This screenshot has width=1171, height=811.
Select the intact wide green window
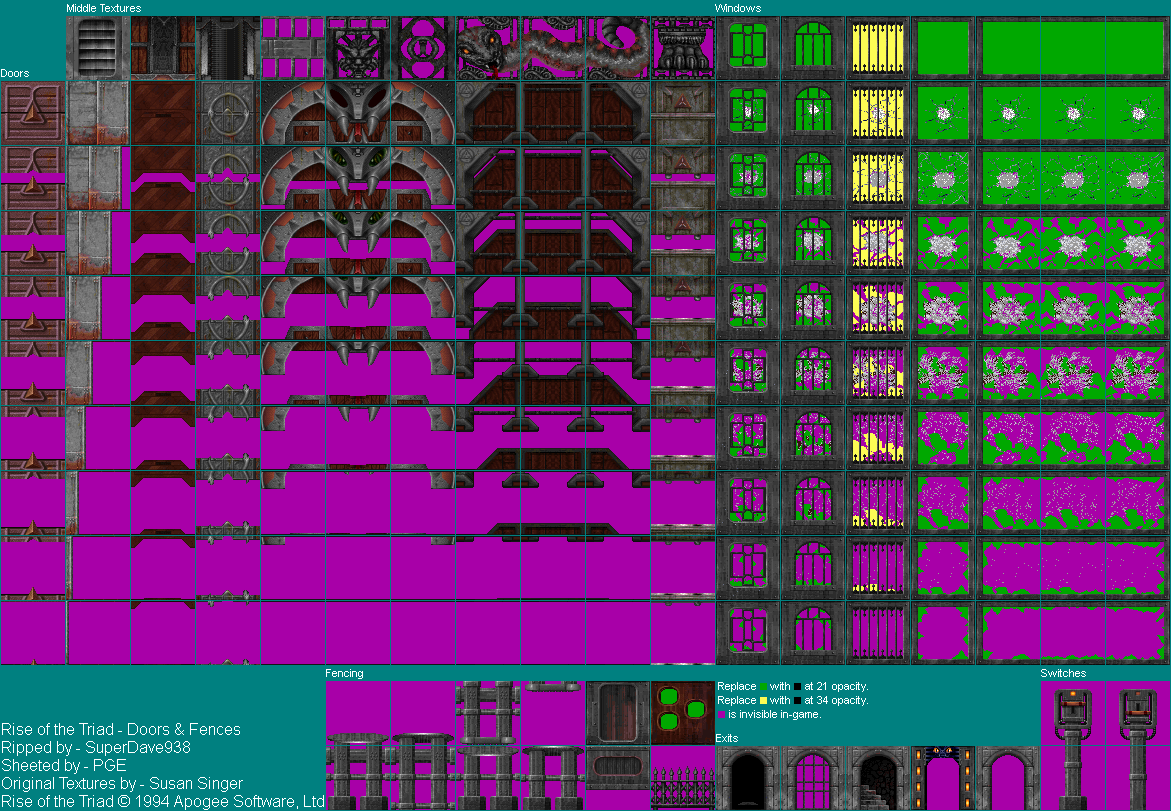pyautogui.click(x=1072, y=48)
